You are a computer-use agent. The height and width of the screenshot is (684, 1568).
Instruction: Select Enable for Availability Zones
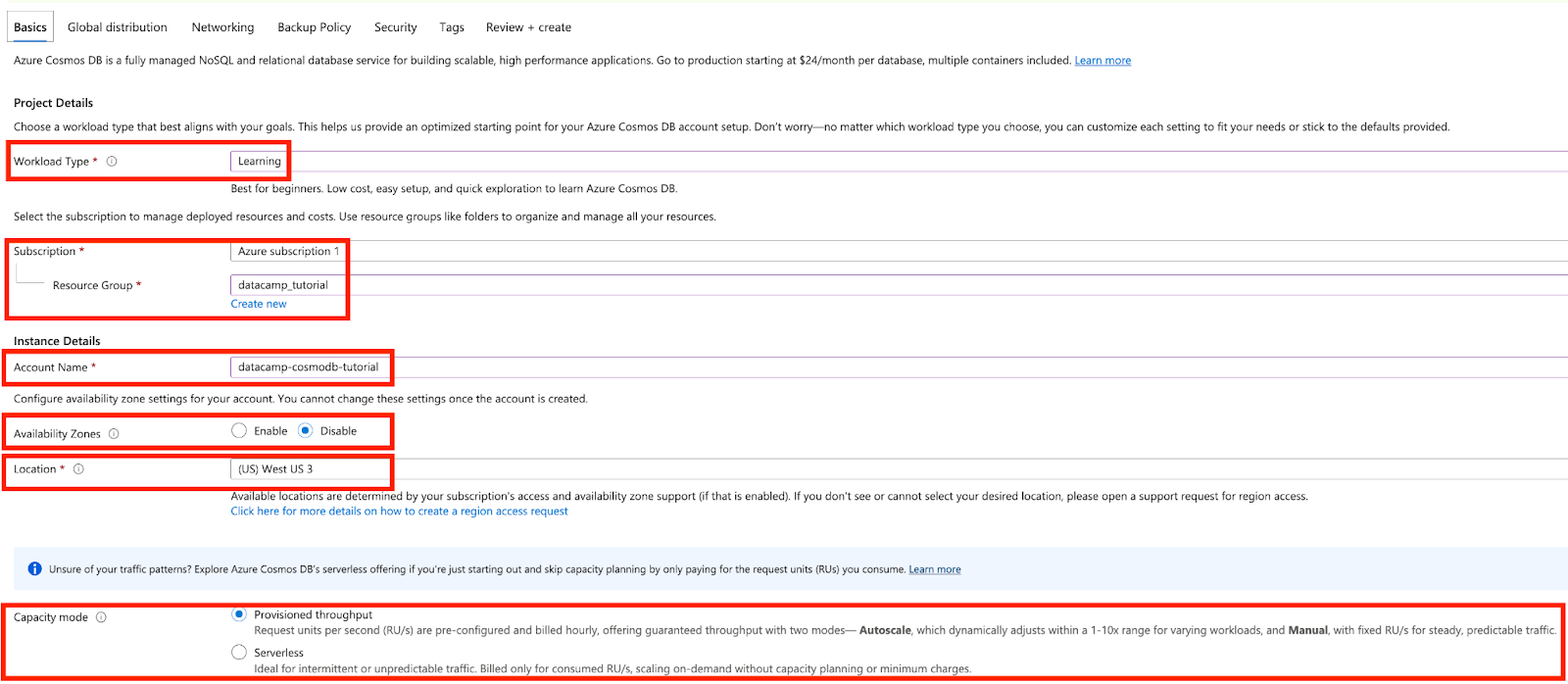pos(239,430)
